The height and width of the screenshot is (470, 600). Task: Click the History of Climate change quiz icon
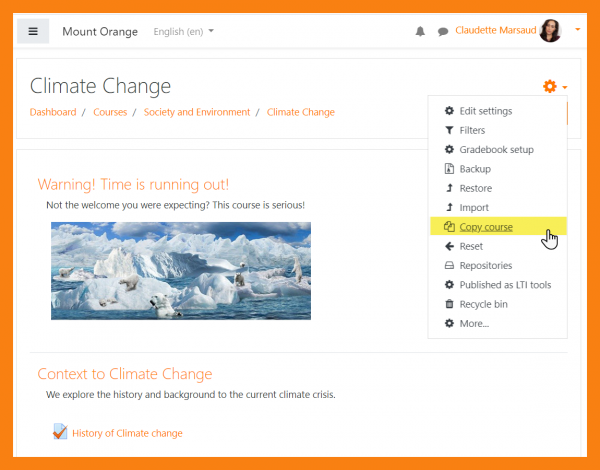point(59,432)
